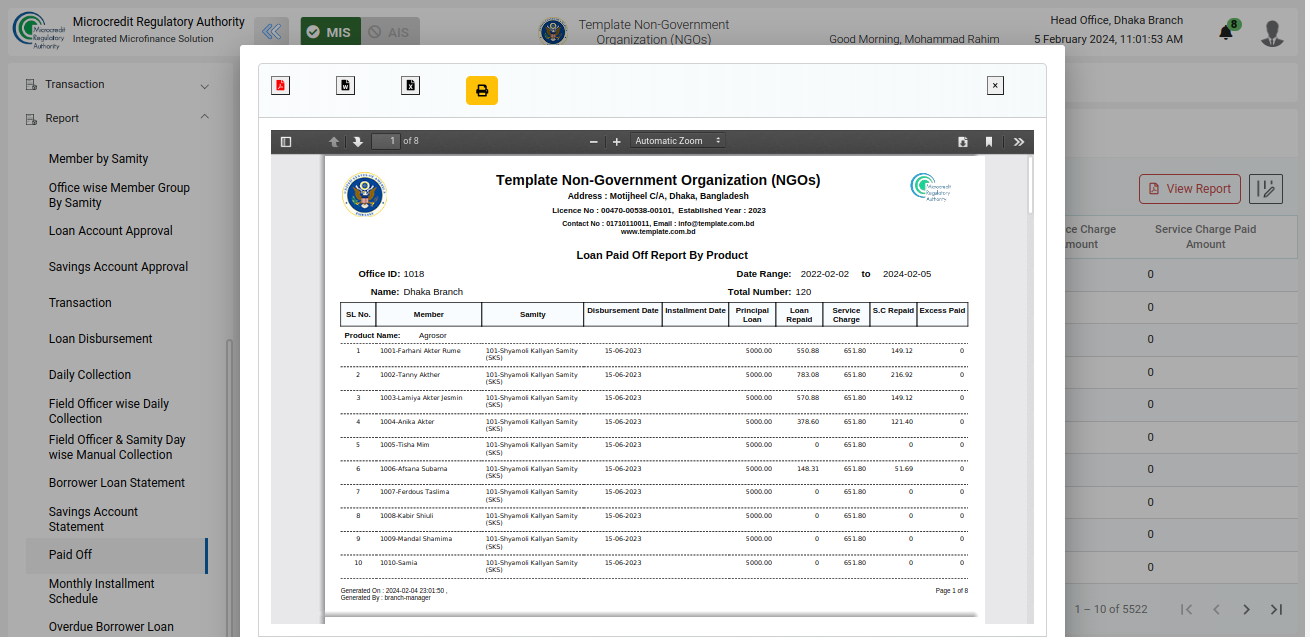Click the Head Office, Dhaka Branch label
1310x637 pixels.
[1116, 20]
